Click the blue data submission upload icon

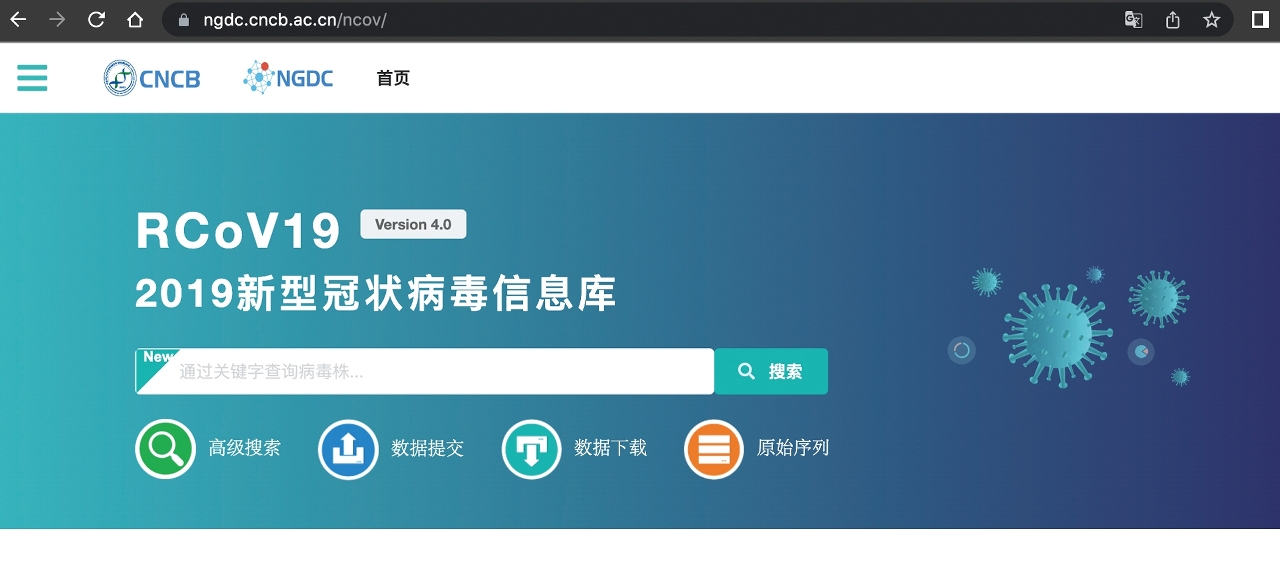point(348,449)
